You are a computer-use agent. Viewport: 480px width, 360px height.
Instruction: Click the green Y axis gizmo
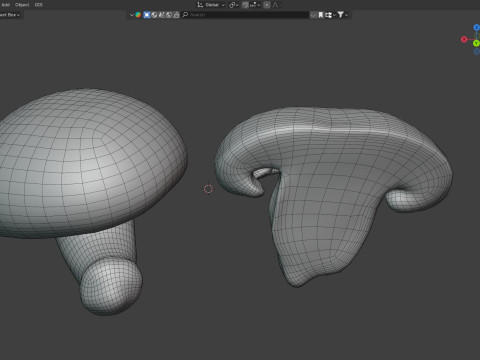(476, 43)
